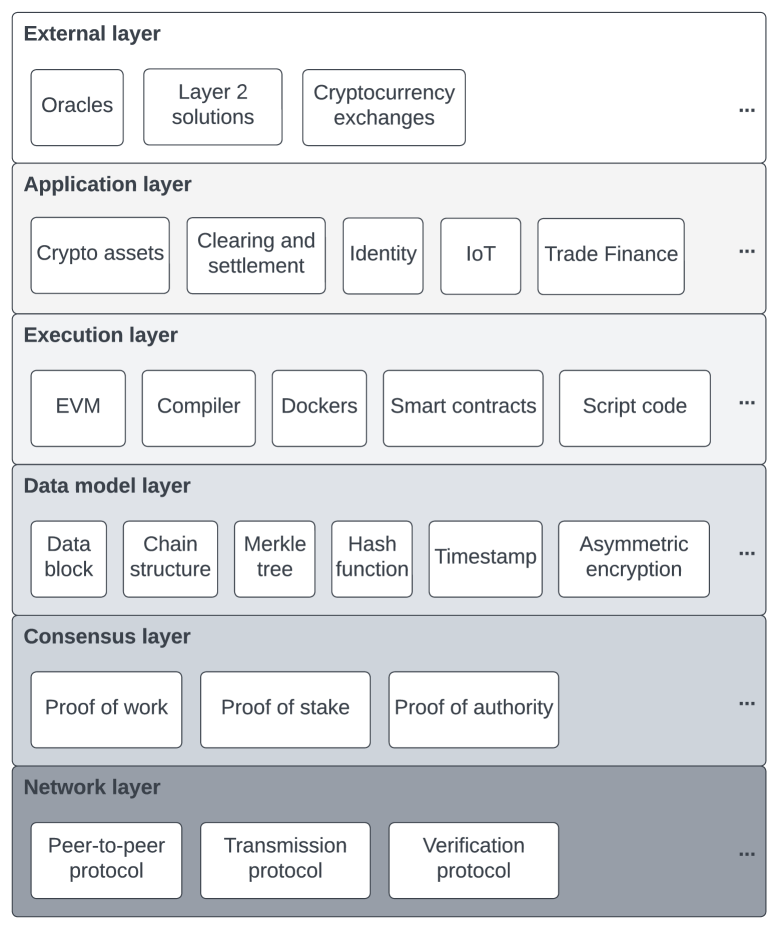780x929 pixels.
Task: Click the EVM box
Action: pos(78,407)
